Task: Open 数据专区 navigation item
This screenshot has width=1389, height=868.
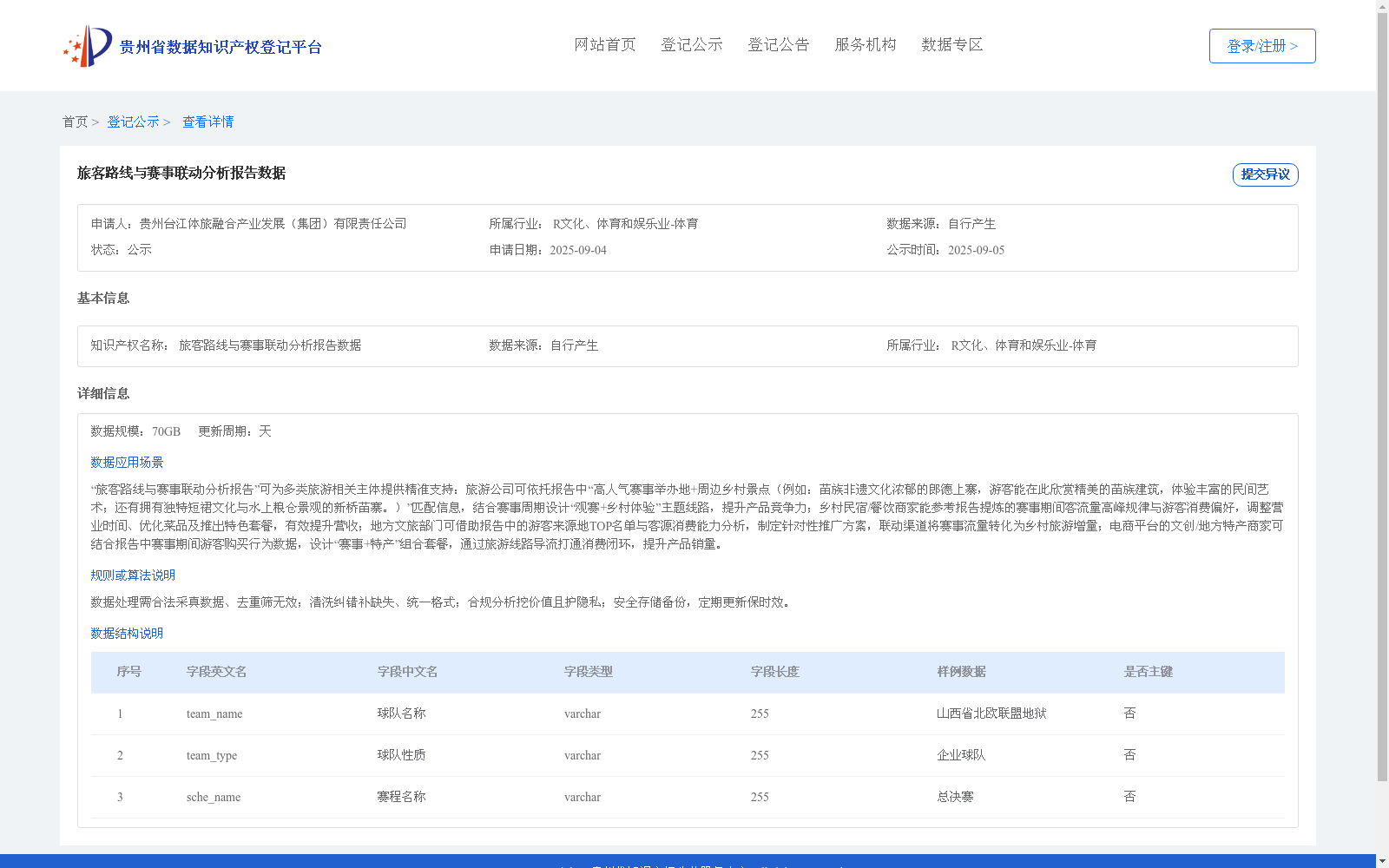Action: pos(952,44)
